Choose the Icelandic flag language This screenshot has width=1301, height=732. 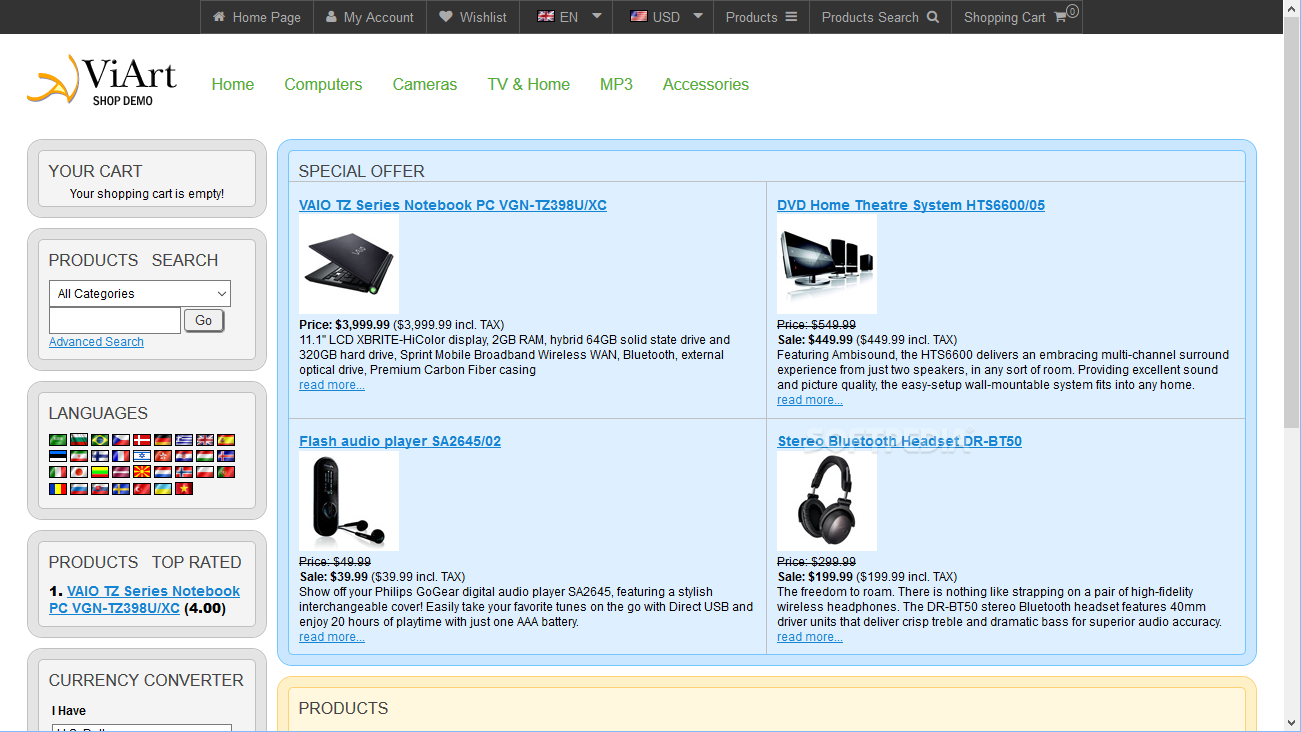[x=226, y=456]
